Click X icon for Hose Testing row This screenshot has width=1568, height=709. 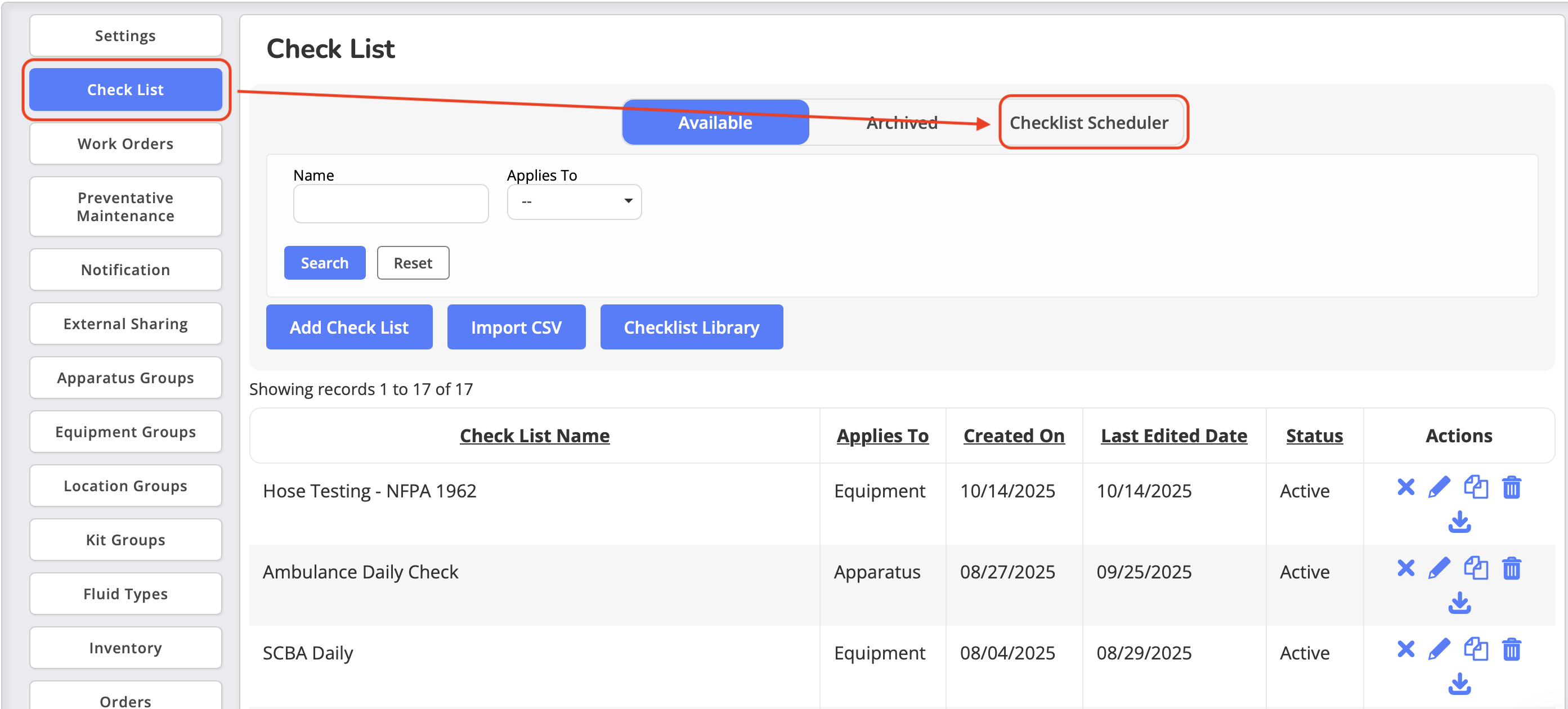pyautogui.click(x=1405, y=487)
